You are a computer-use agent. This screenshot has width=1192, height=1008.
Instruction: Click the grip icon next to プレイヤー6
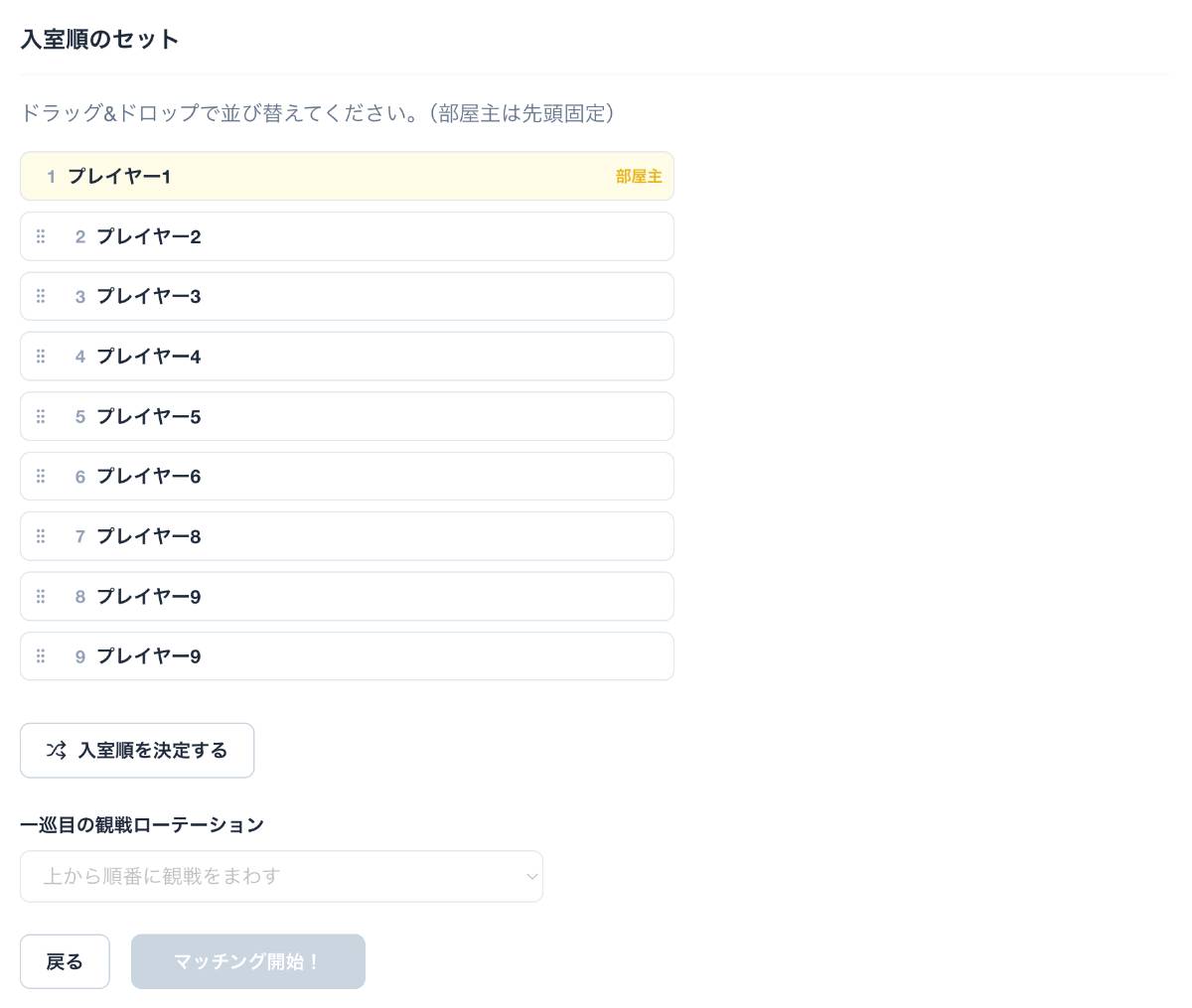coord(41,477)
